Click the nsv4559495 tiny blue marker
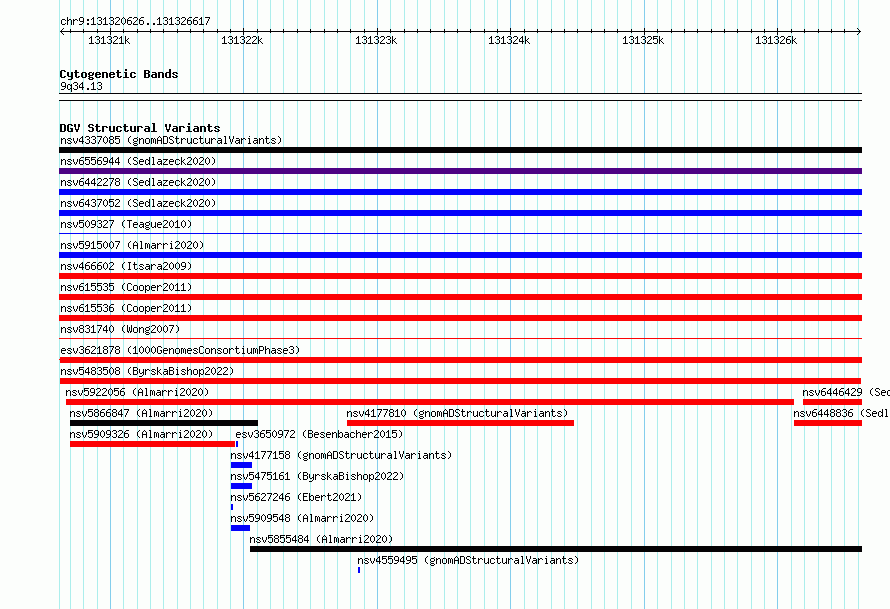The height and width of the screenshot is (609, 890). pos(359,570)
